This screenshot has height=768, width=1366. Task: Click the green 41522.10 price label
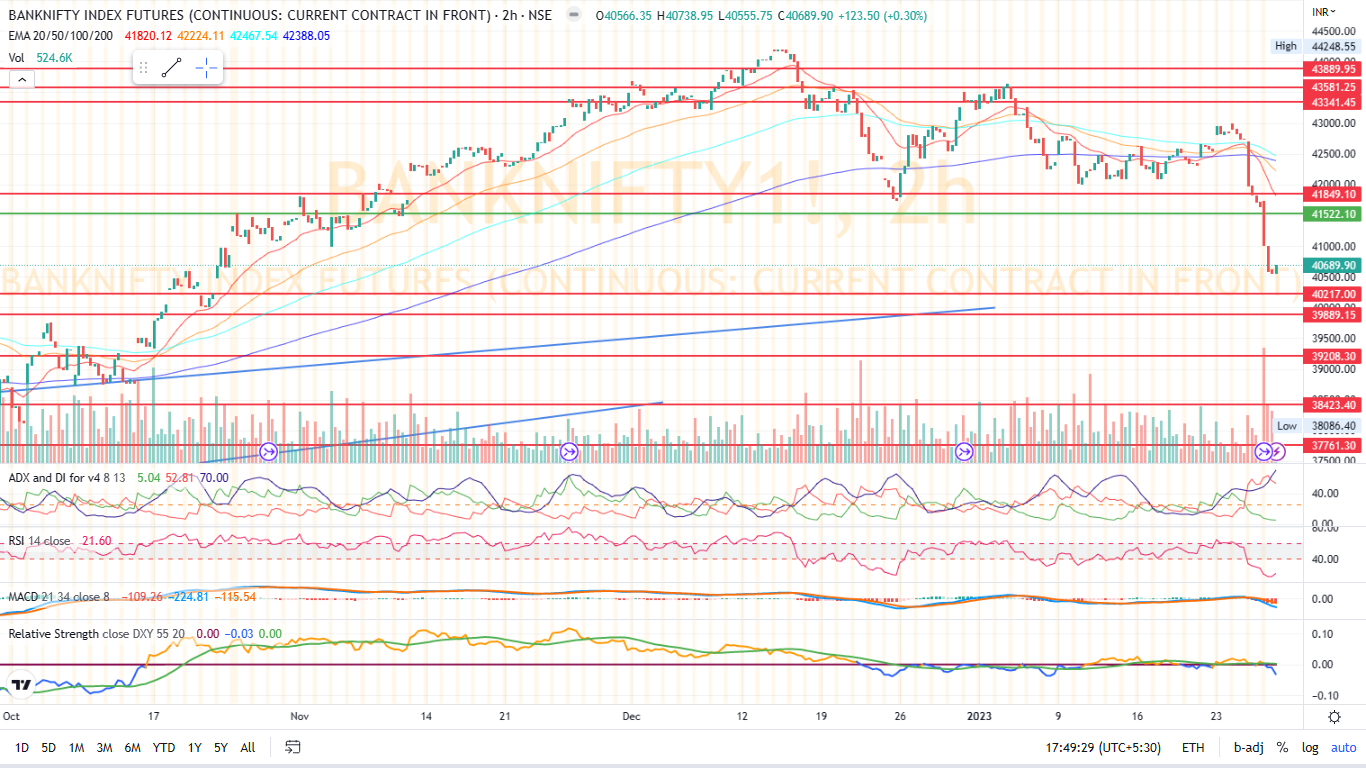(x=1334, y=214)
